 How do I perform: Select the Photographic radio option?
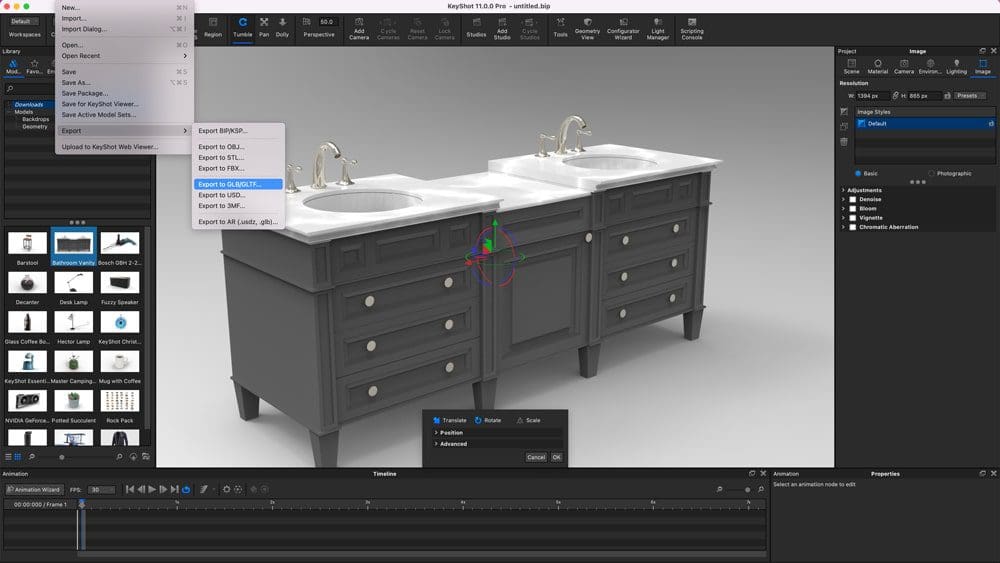click(932, 173)
